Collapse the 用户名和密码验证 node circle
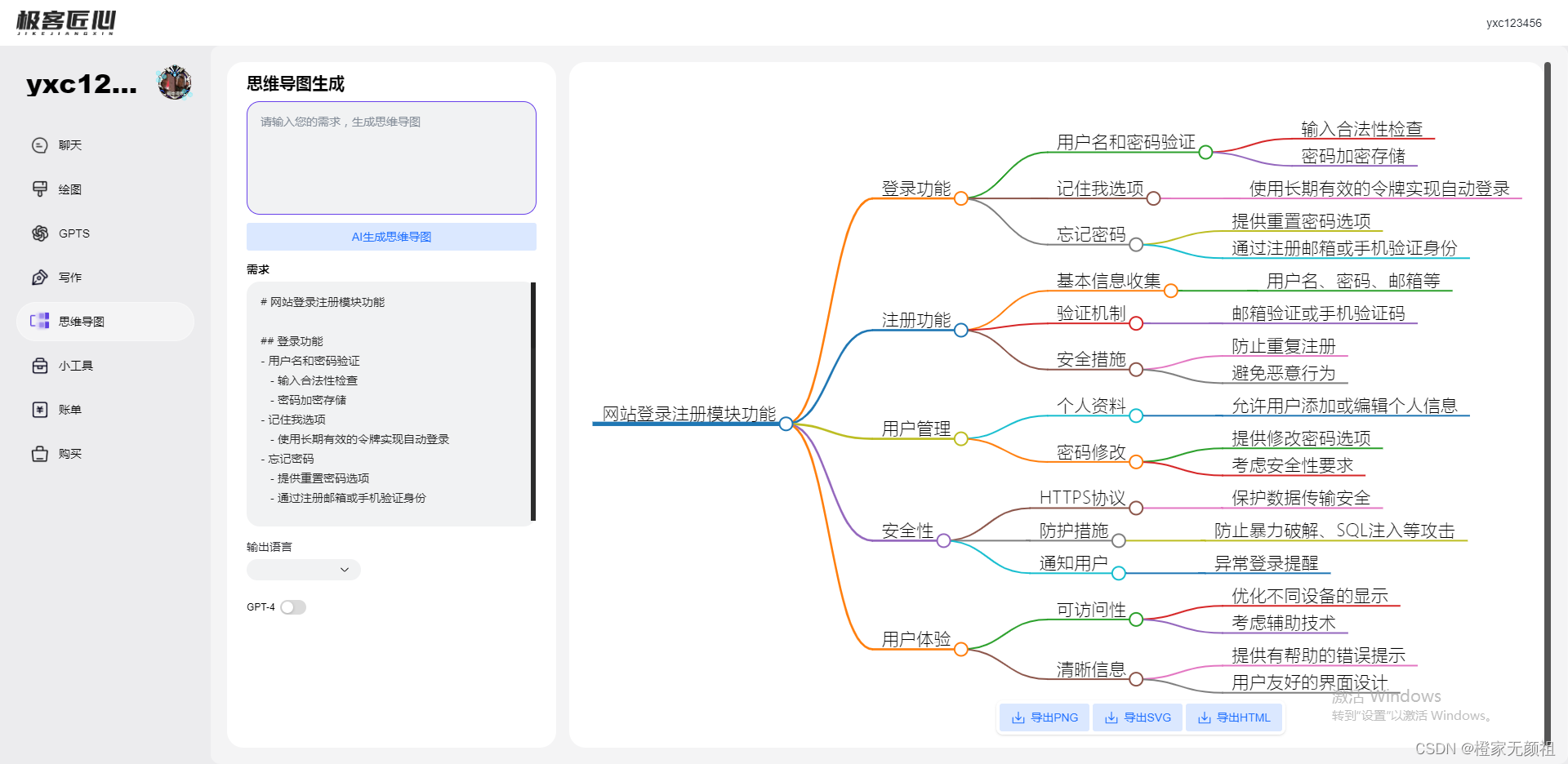This screenshot has width=1568, height=764. [1205, 152]
